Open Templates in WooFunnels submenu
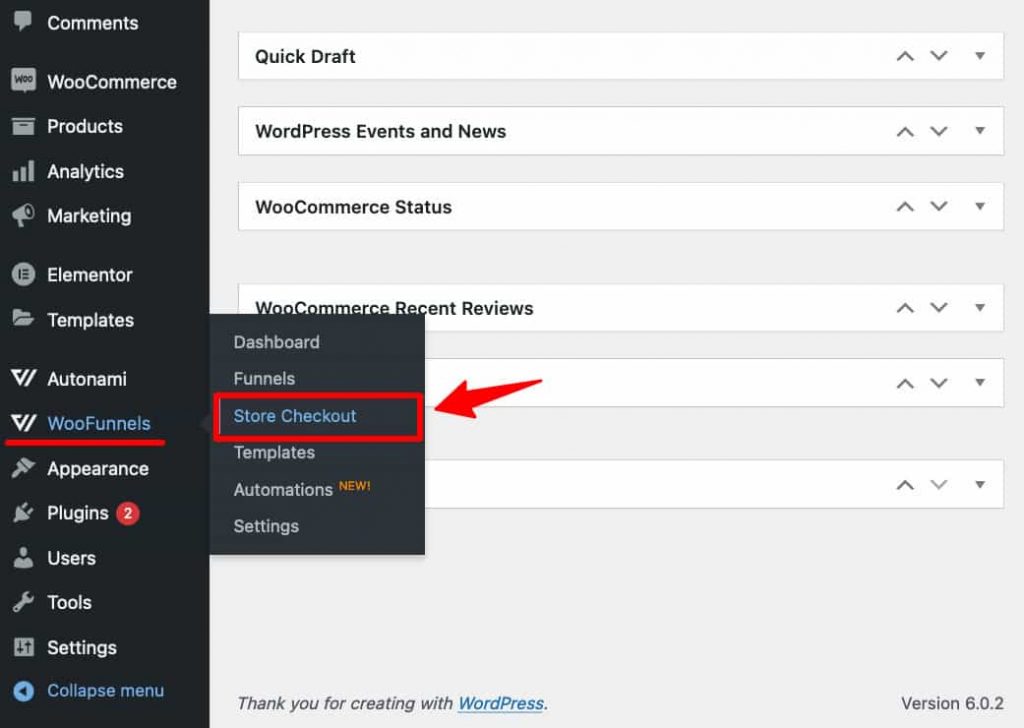Screen dimensions: 1024x728 coord(274,452)
